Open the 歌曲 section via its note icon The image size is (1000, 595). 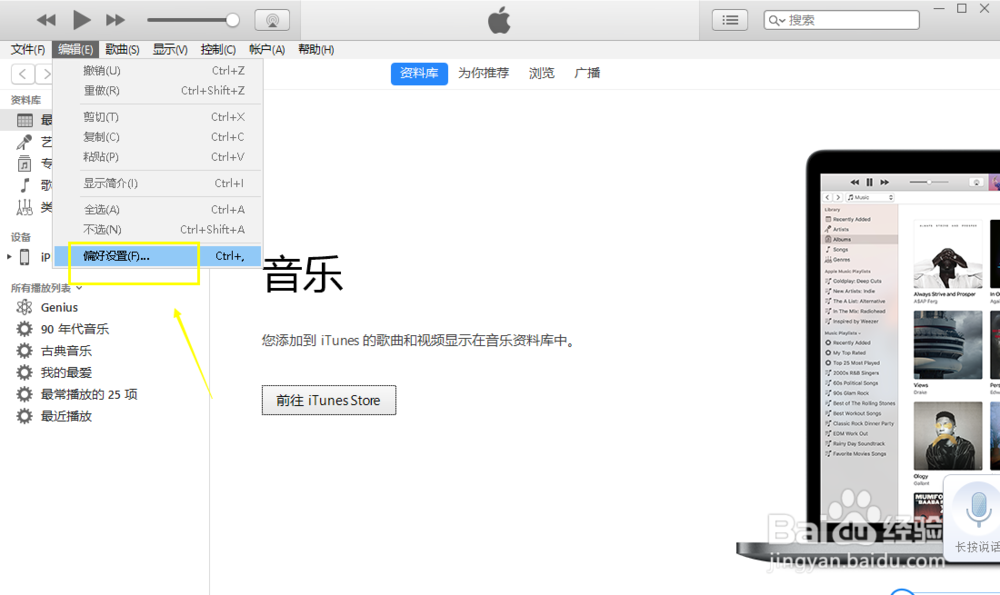(x=24, y=185)
